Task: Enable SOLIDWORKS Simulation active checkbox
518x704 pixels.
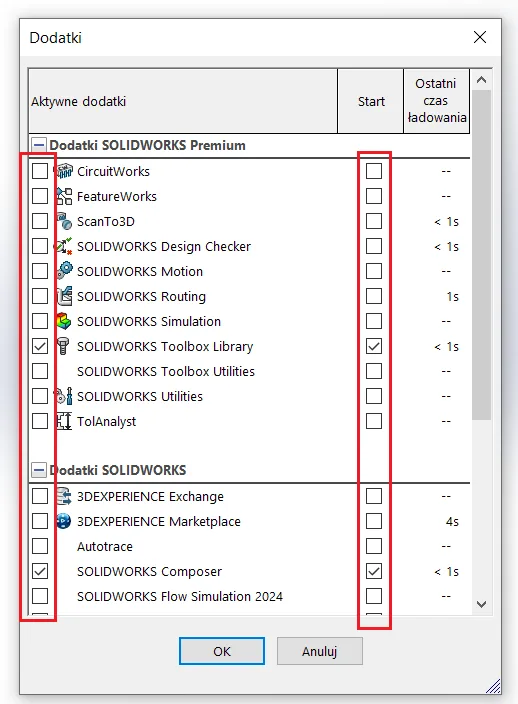Action: (40, 321)
